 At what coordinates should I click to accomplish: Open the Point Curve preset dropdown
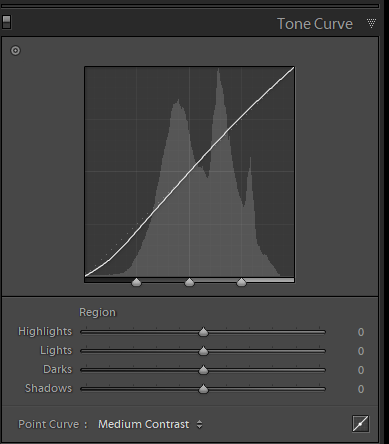click(x=150, y=424)
